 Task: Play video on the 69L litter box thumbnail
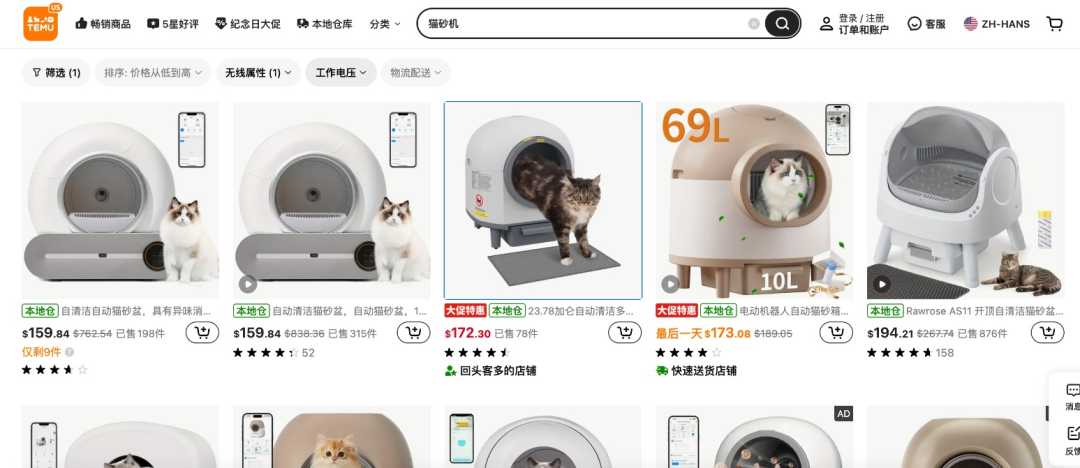(x=670, y=283)
